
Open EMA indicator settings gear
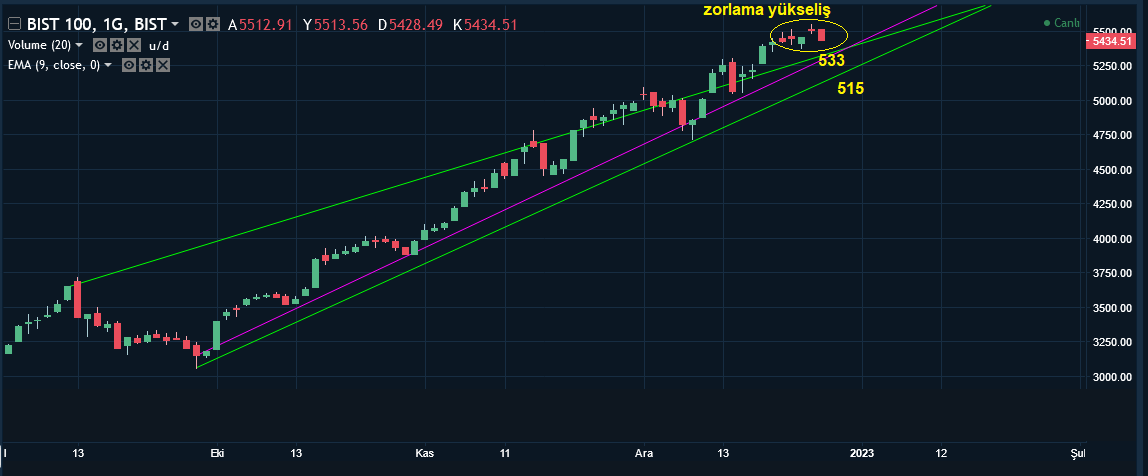click(x=146, y=65)
